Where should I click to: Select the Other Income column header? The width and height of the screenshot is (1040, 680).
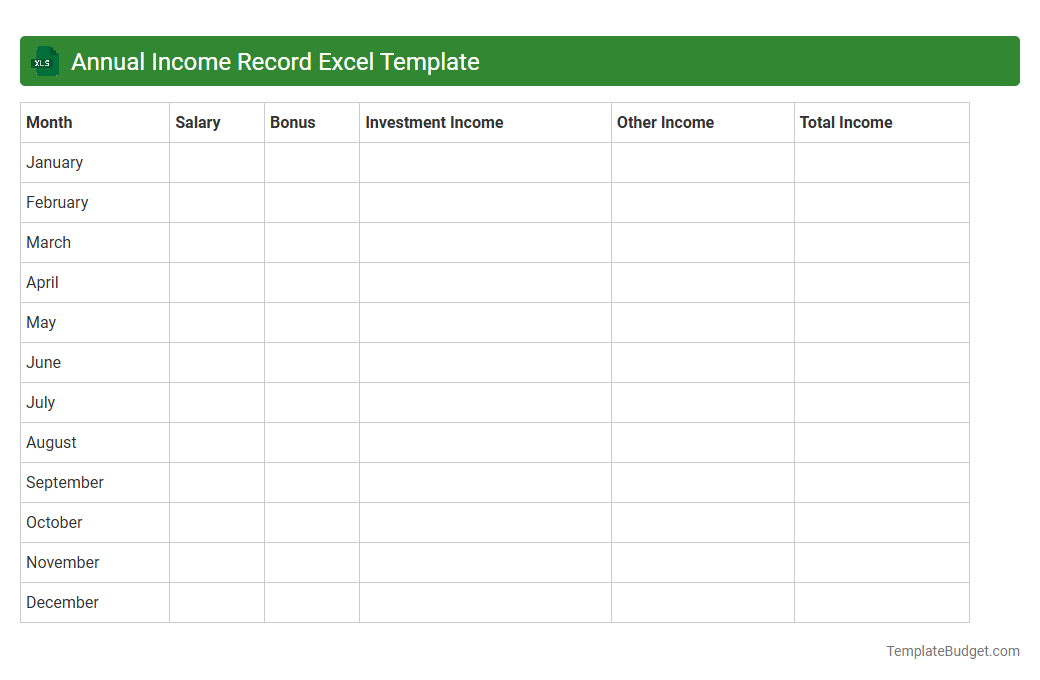[x=665, y=122]
